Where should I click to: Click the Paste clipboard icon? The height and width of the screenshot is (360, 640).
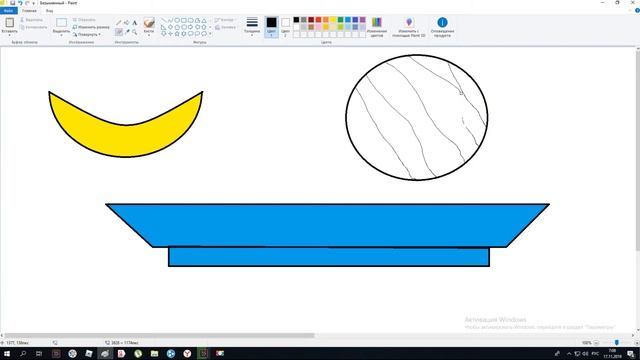pos(9,22)
